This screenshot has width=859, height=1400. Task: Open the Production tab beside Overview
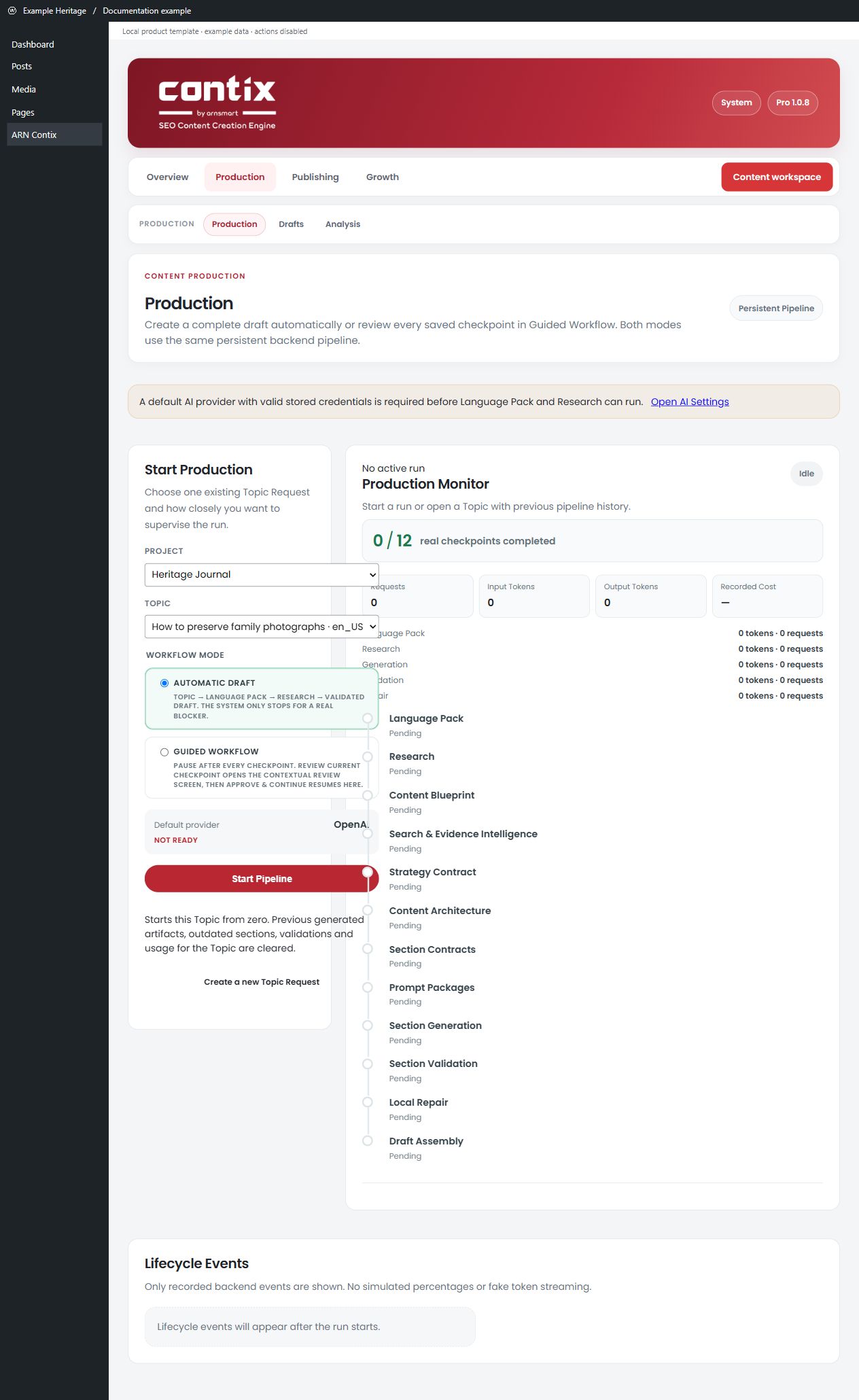(240, 177)
